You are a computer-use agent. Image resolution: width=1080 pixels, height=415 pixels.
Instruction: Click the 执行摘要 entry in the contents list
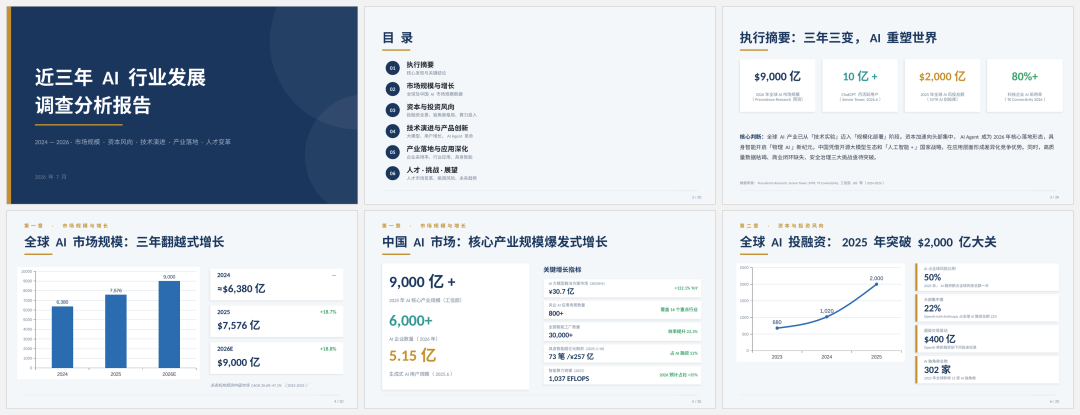click(420, 64)
